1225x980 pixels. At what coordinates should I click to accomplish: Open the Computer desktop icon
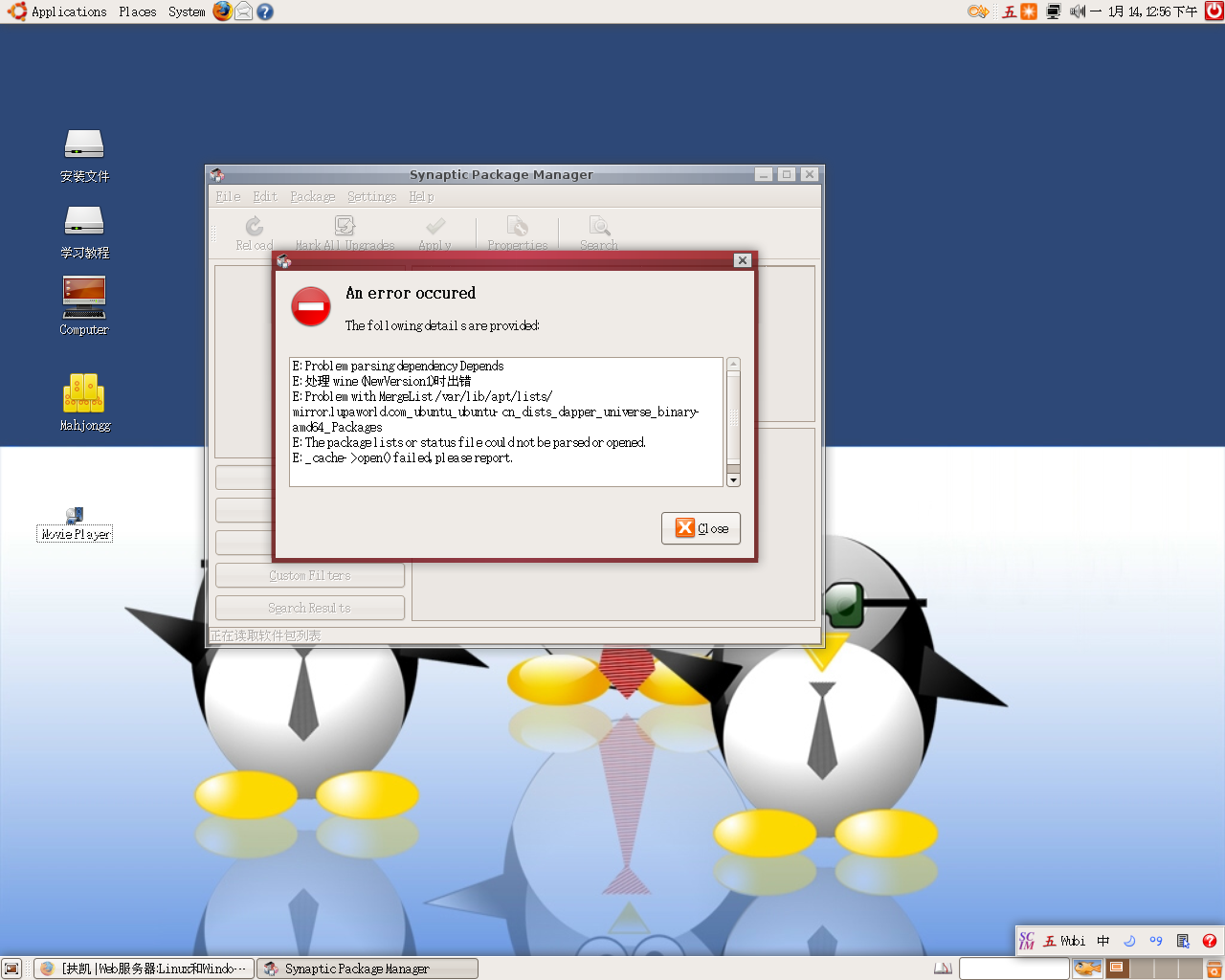(x=84, y=306)
